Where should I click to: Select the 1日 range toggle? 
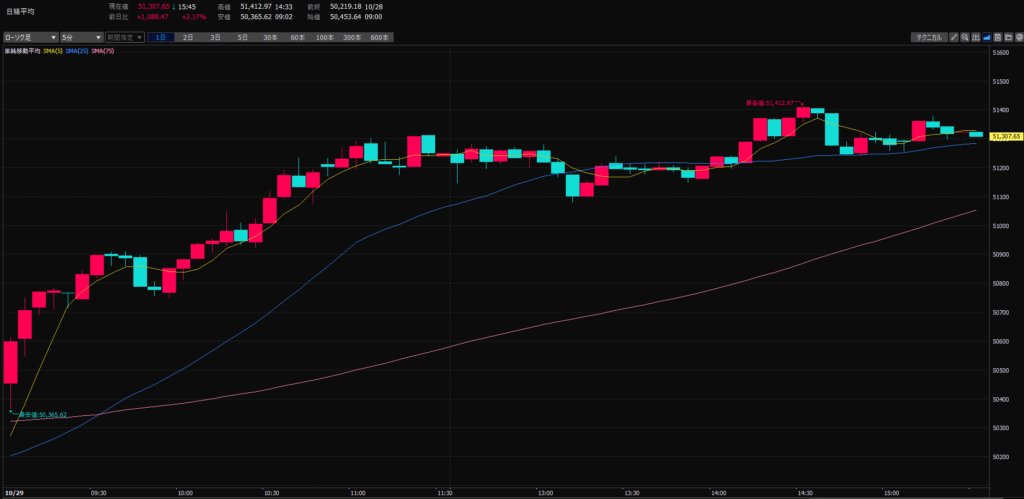tap(161, 37)
